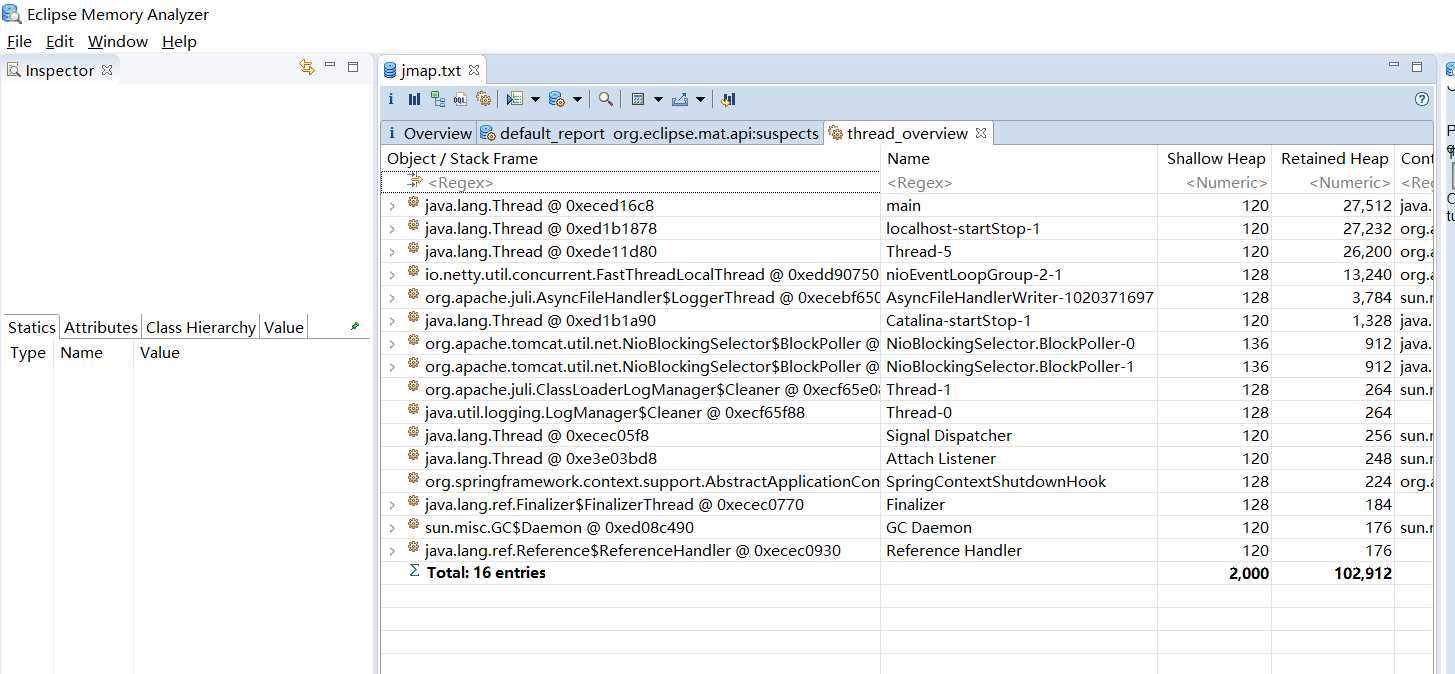Click the thread icon of the SpringContextShutdownHook row
The image size is (1455, 674).
pos(414,480)
